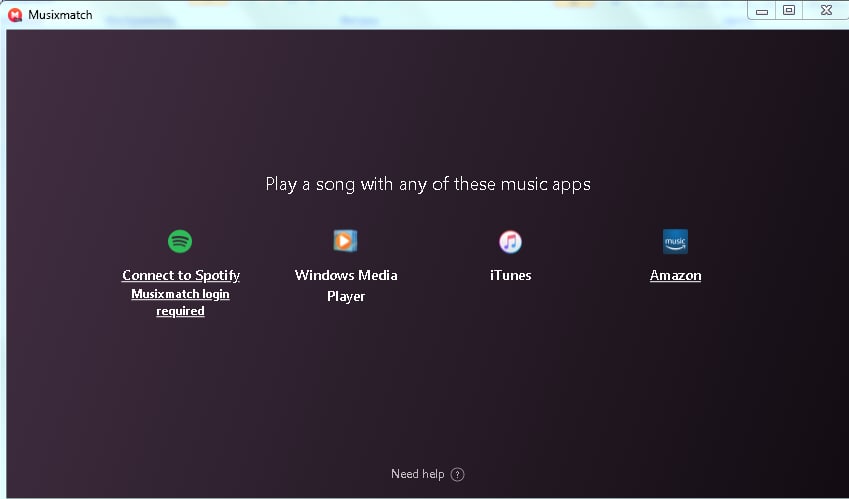Click the Amazon Music icon

coord(675,241)
